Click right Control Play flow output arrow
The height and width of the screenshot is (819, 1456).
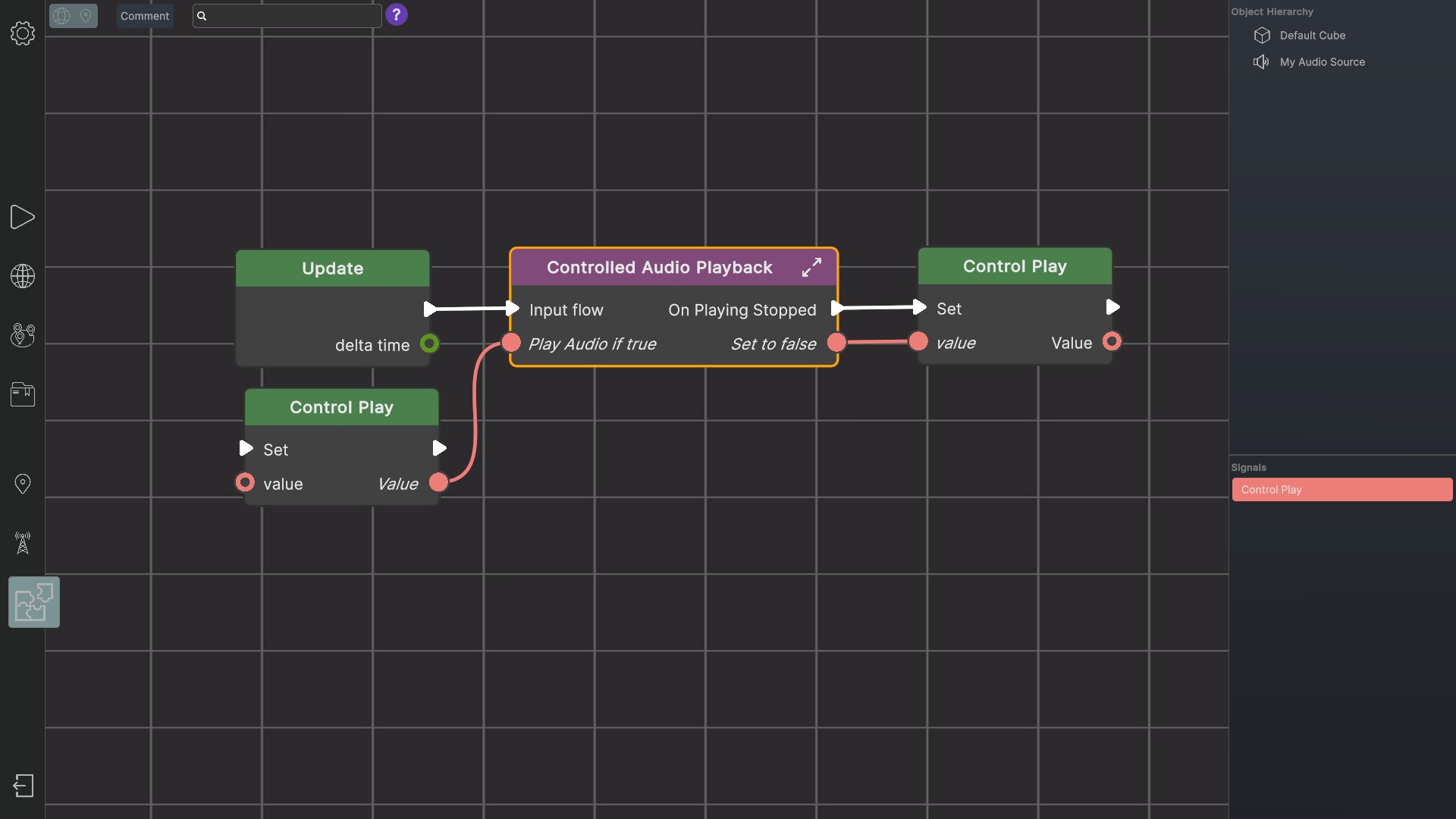1112,307
